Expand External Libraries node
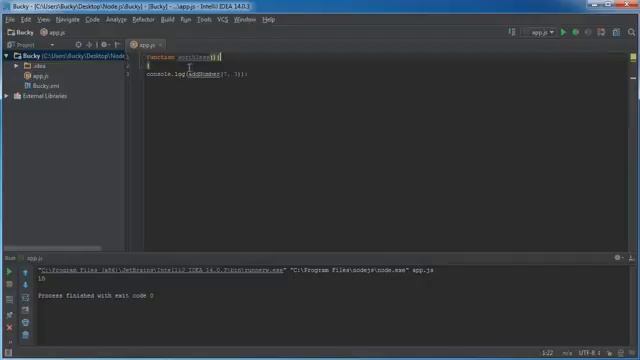This screenshot has height=360, width=640. (x=6, y=96)
